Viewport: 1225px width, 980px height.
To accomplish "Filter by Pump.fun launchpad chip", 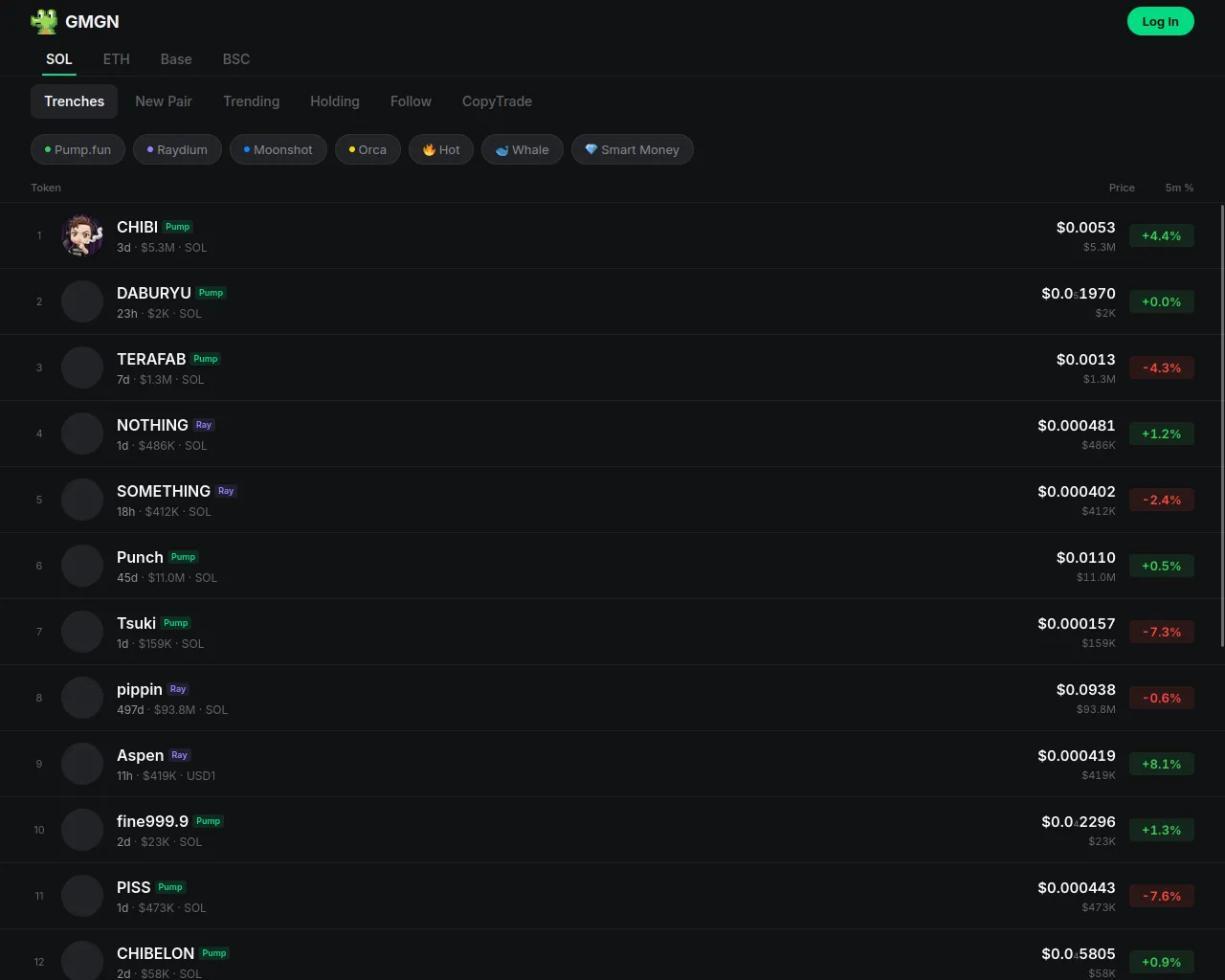I will click(78, 149).
